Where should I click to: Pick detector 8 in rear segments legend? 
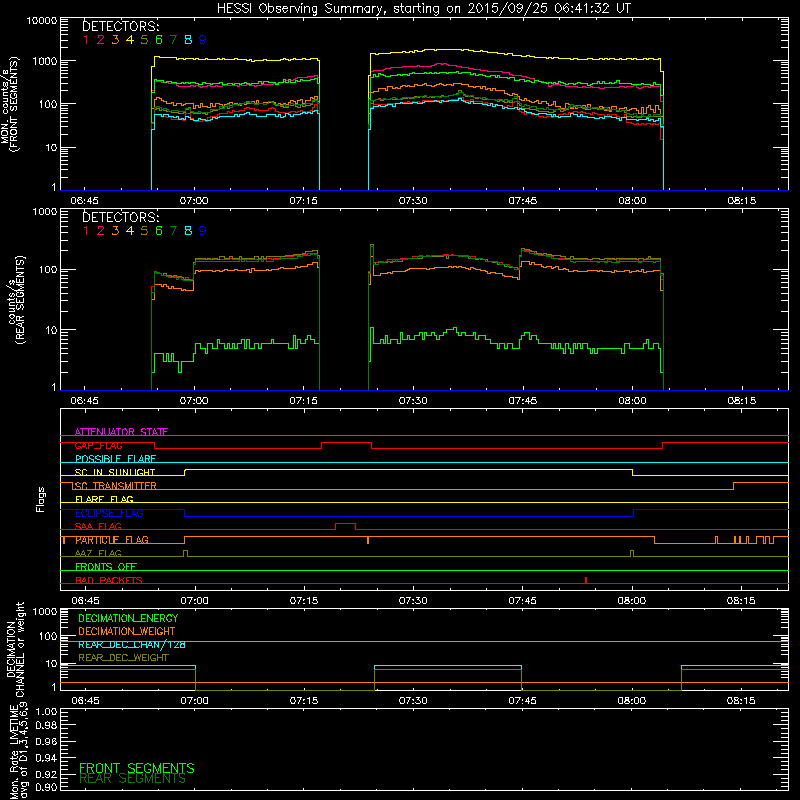tap(188, 231)
